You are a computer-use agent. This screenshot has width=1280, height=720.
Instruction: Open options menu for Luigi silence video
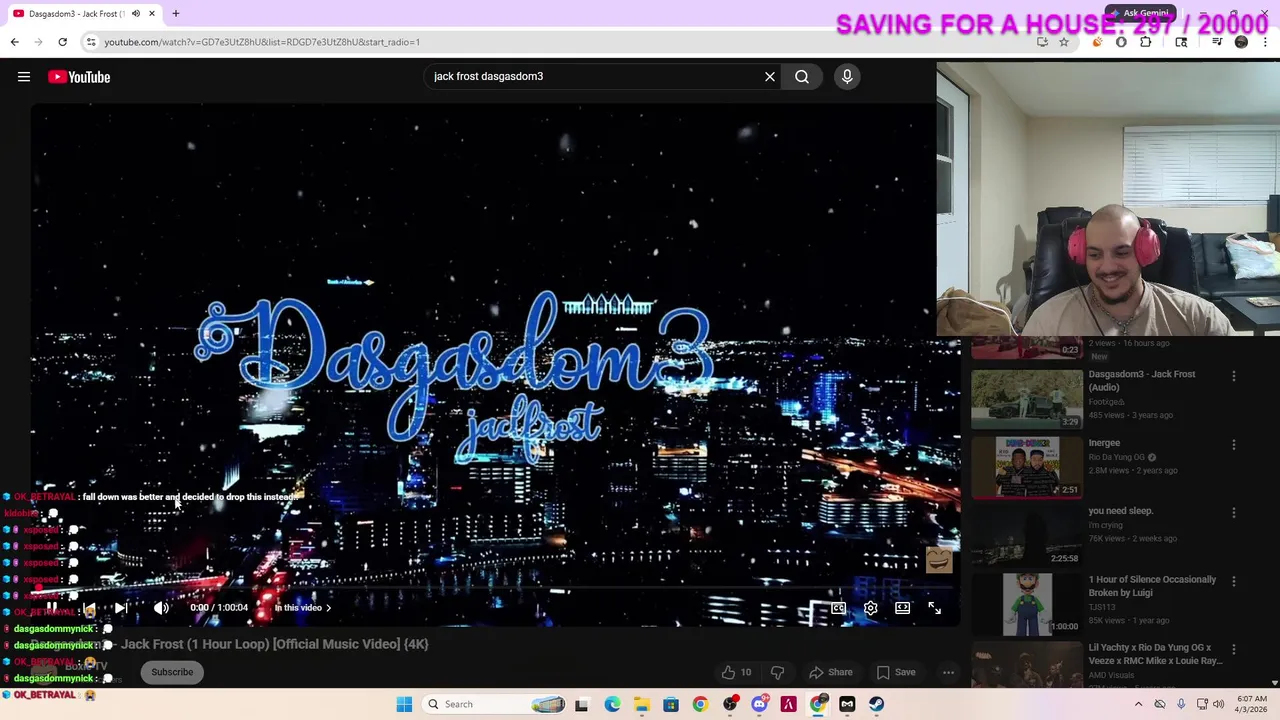point(1234,581)
